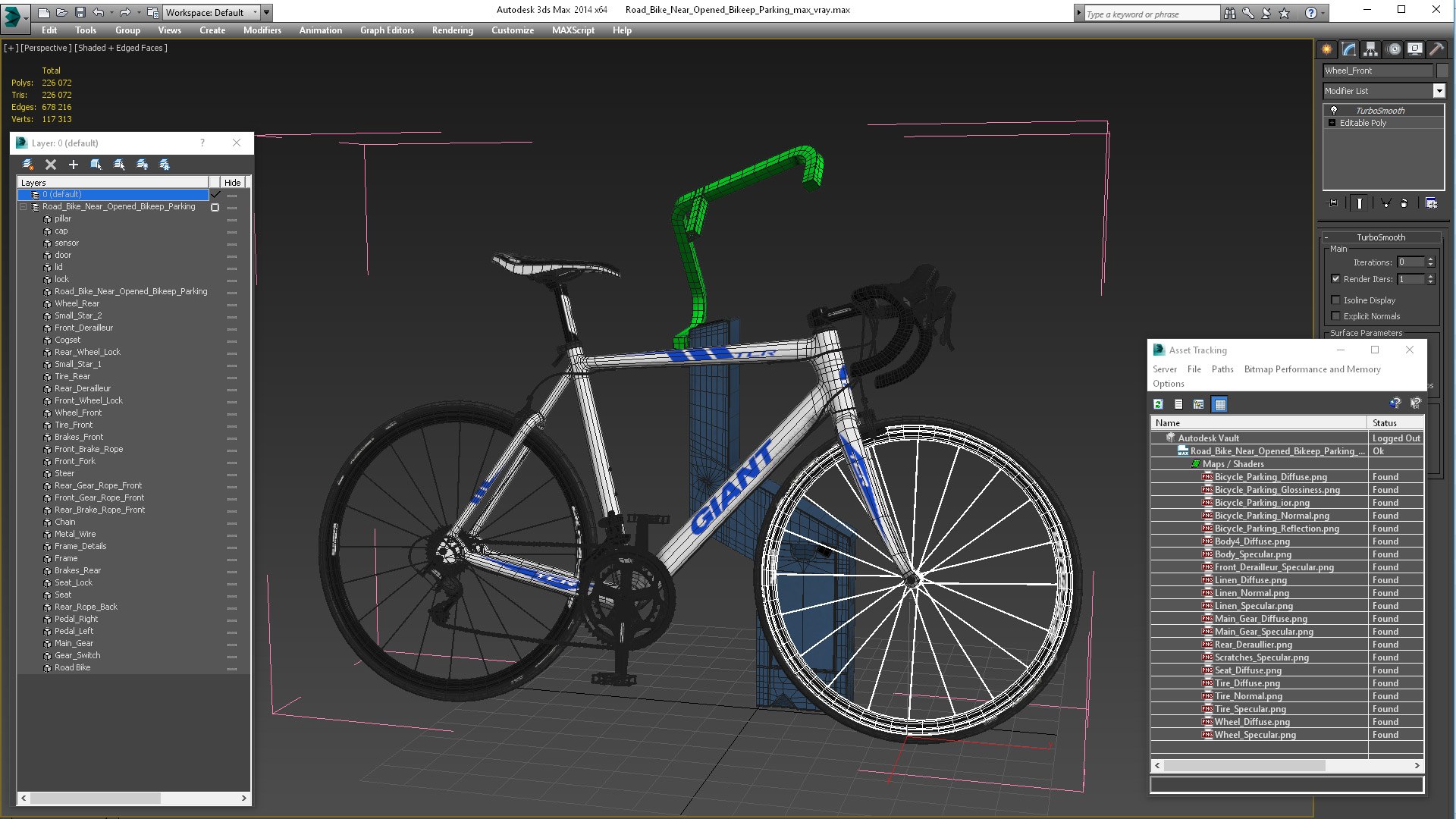Toggle hide state of Wheel_Front object
This screenshot has width=1456, height=819.
click(232, 413)
